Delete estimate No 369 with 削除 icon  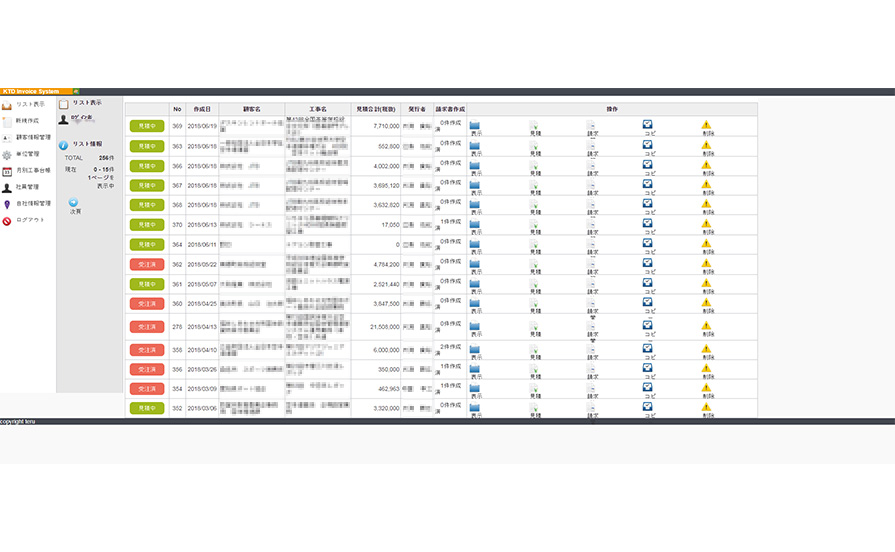point(707,127)
